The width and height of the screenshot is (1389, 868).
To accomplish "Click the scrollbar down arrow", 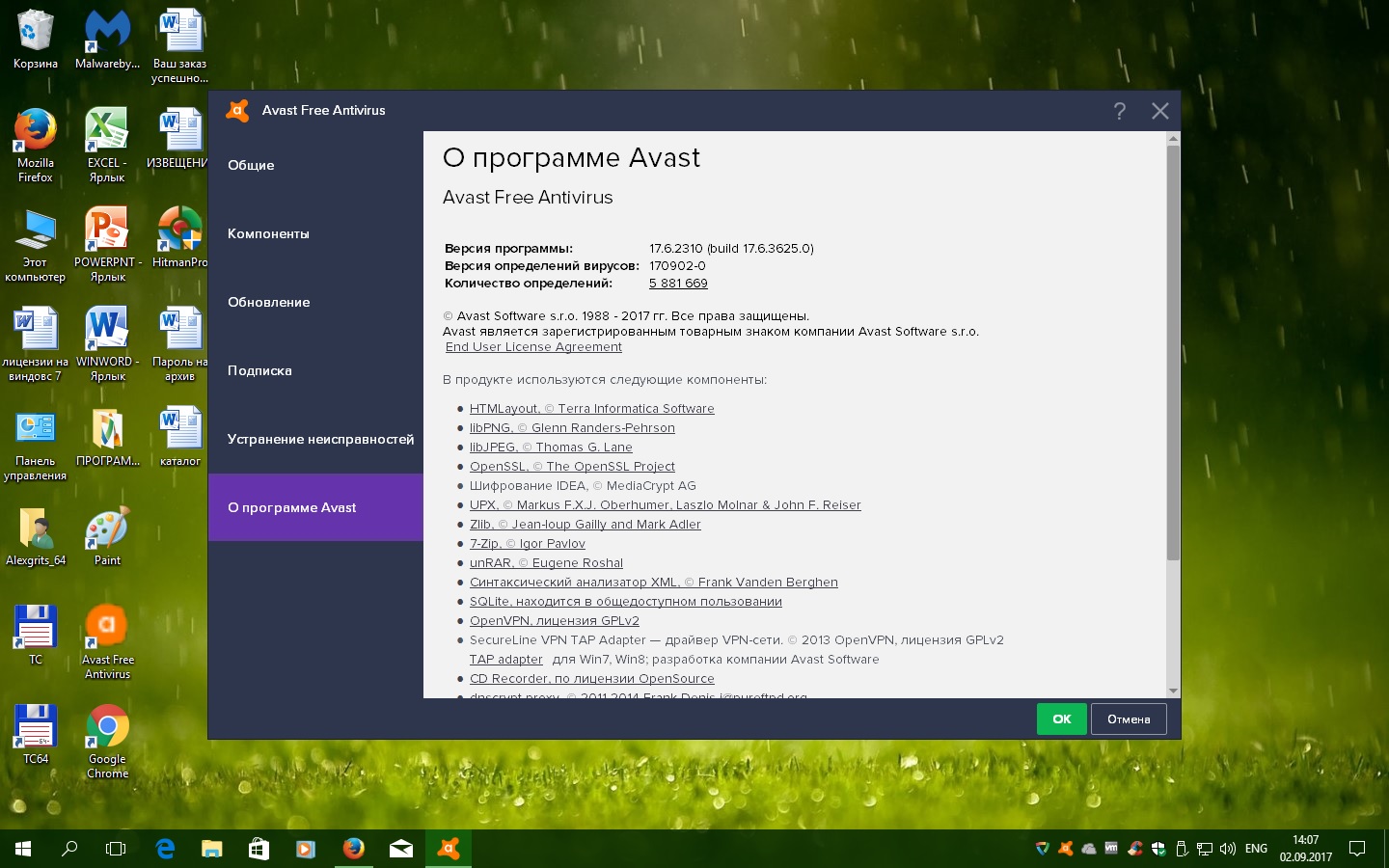I will pos(1173,691).
